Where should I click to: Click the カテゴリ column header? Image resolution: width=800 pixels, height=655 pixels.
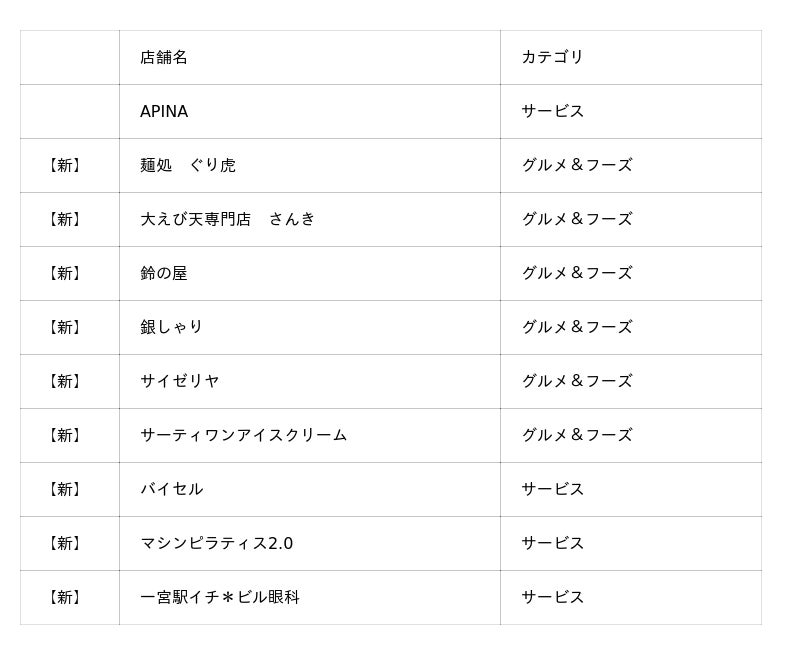[x=552, y=57]
